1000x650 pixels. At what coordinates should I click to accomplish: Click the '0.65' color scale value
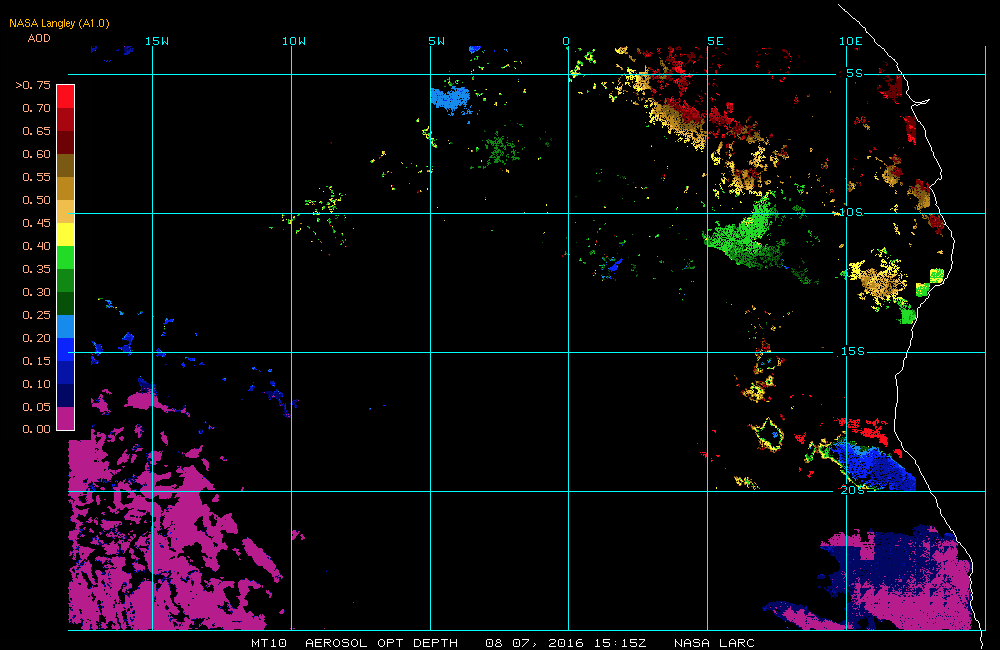(x=36, y=131)
